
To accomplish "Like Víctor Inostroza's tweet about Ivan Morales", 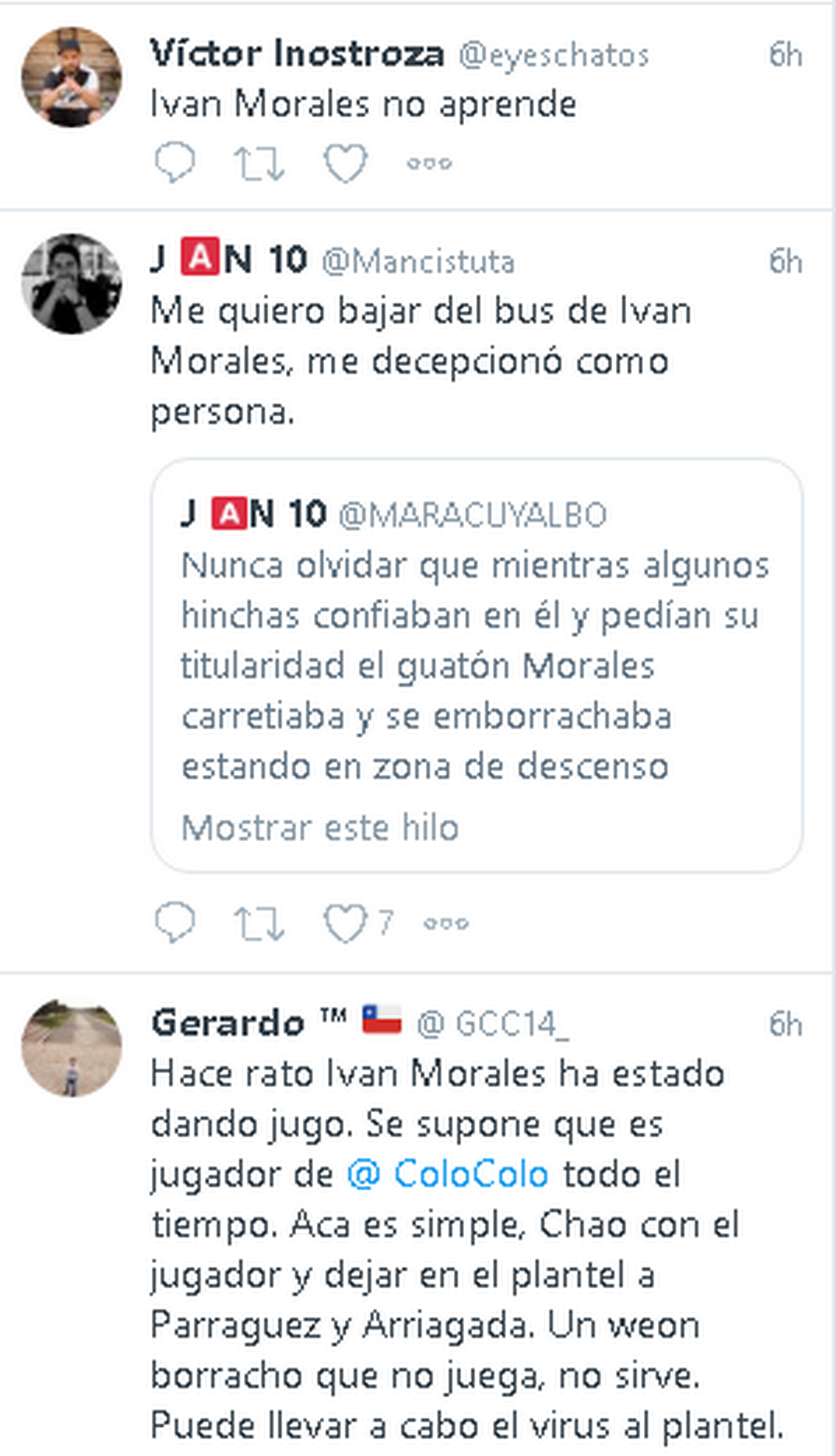I will [345, 163].
